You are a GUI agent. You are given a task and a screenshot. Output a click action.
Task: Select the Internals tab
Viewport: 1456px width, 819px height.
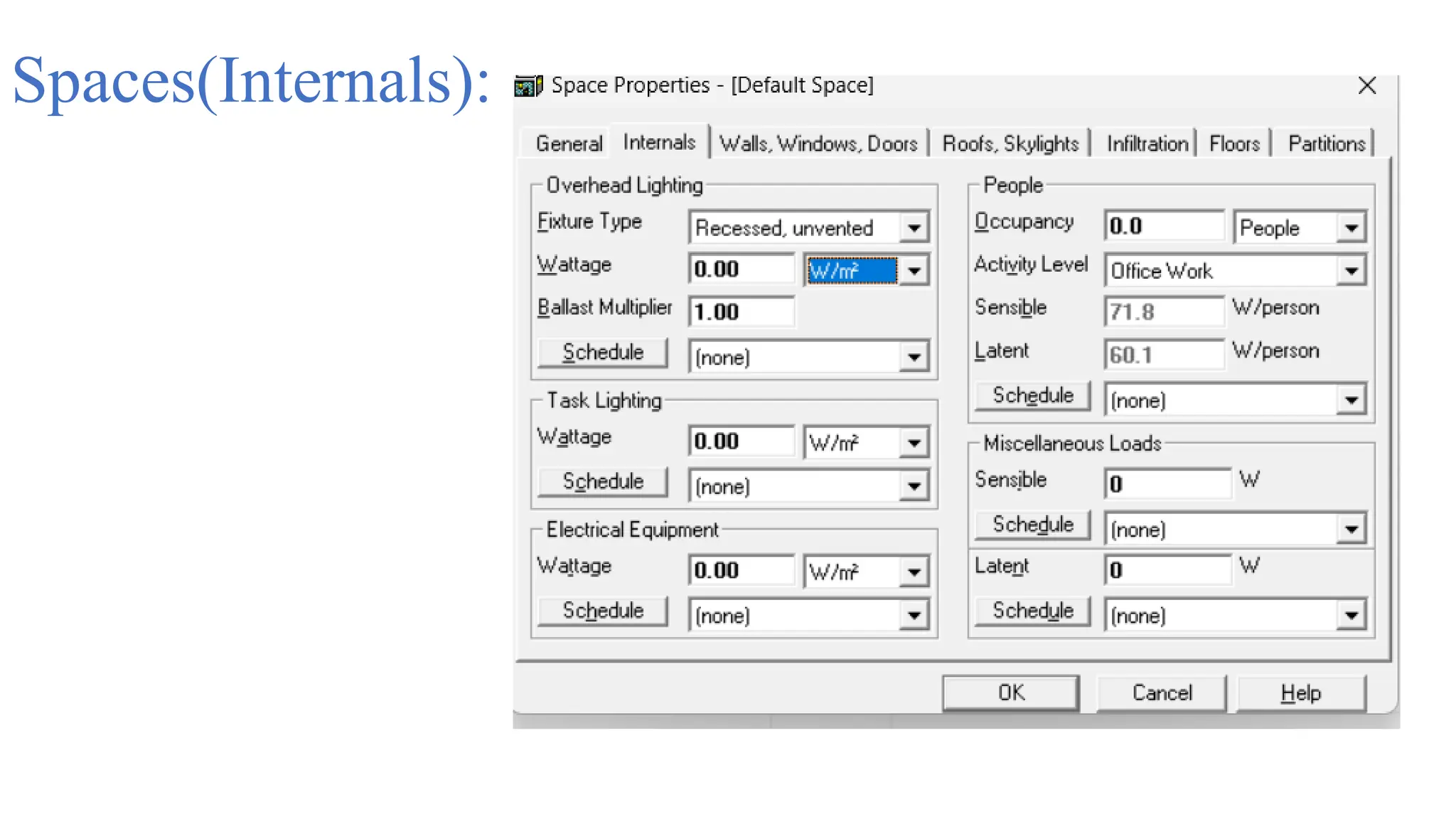click(x=659, y=142)
